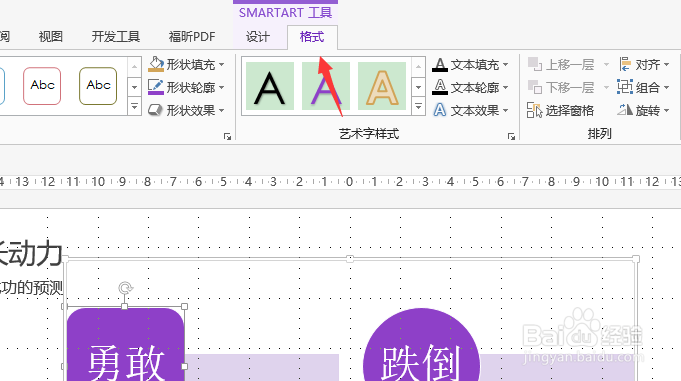Expand the 形状效果 dropdown arrow
Screen dimensions: 681x381
221,111
